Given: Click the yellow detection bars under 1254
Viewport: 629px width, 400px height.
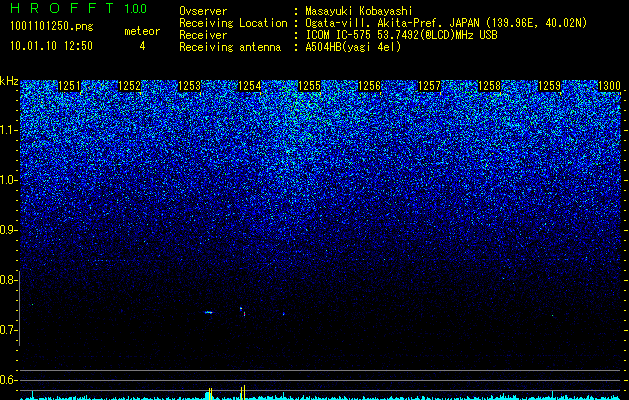Looking at the screenshot, I should (243, 392).
